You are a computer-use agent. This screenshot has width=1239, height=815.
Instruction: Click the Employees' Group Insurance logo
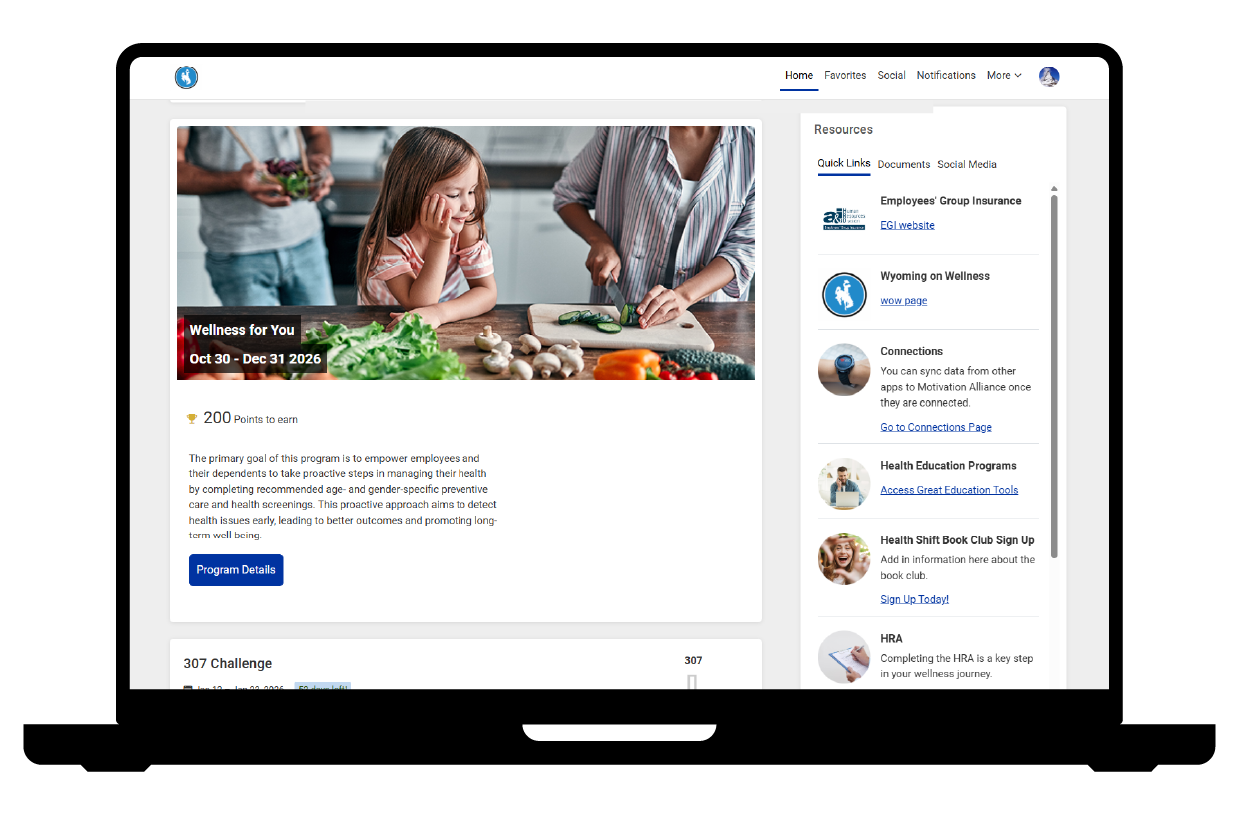point(843,219)
